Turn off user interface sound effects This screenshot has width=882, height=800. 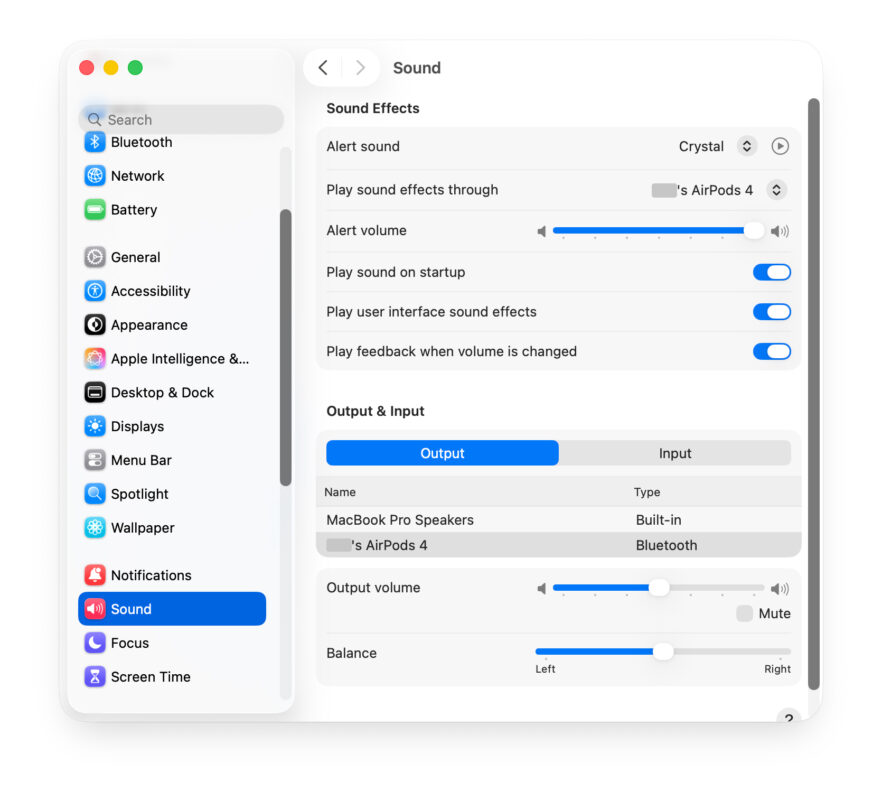(x=771, y=312)
